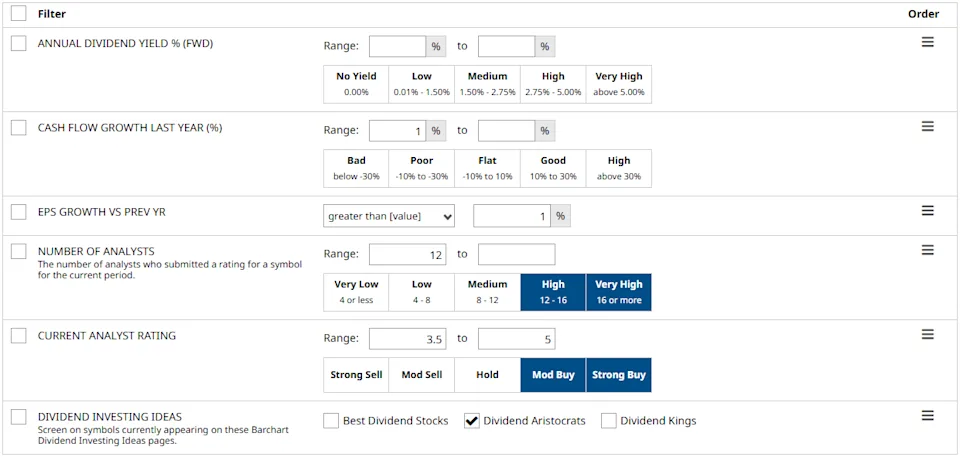960x457 pixels.
Task: Uncheck the Dividend Aristocrats option
Action: click(472, 421)
